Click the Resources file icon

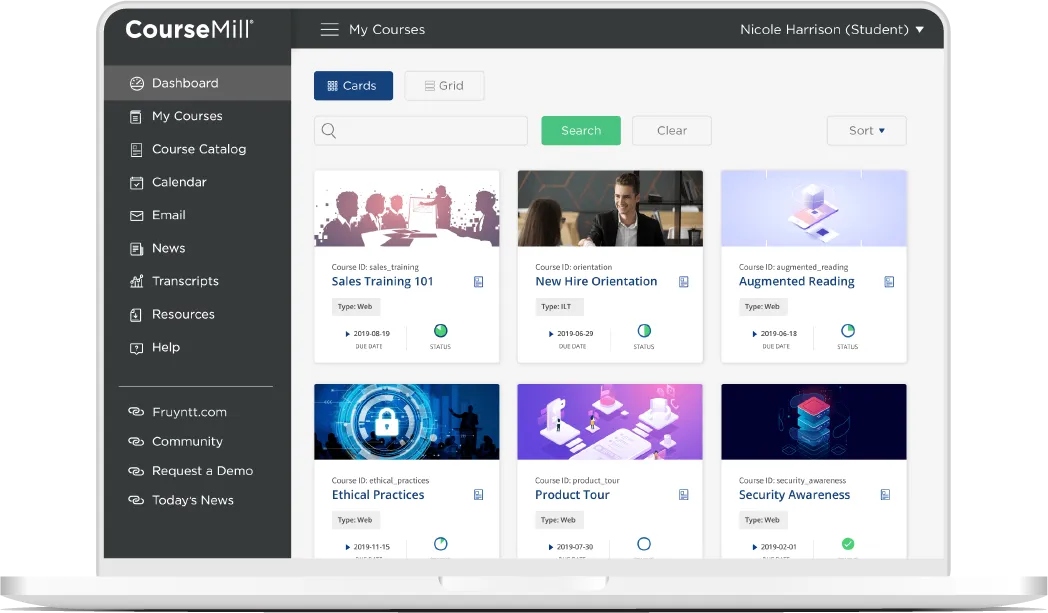tap(136, 315)
